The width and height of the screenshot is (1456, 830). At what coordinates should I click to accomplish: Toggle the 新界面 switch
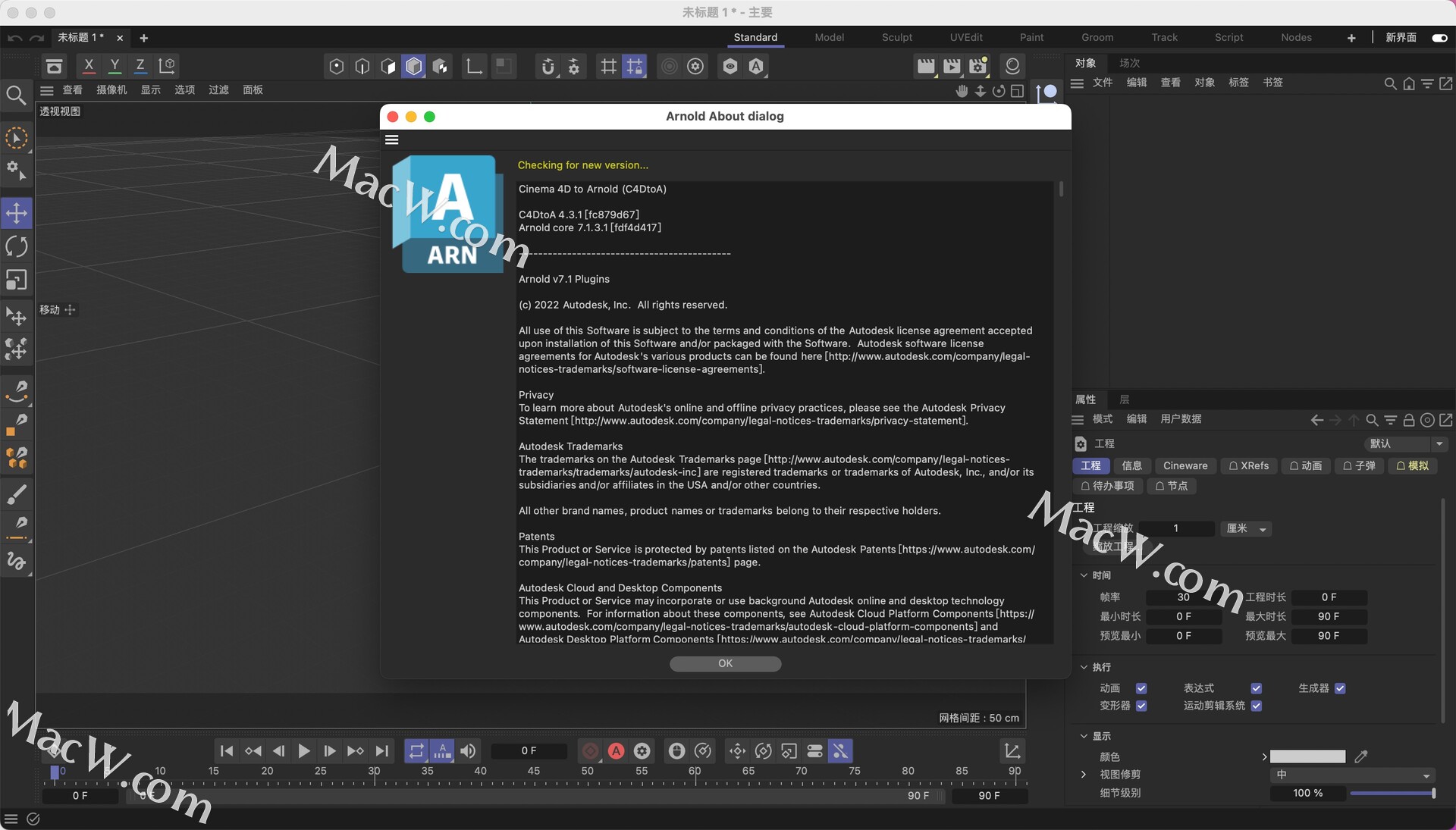[x=1439, y=38]
